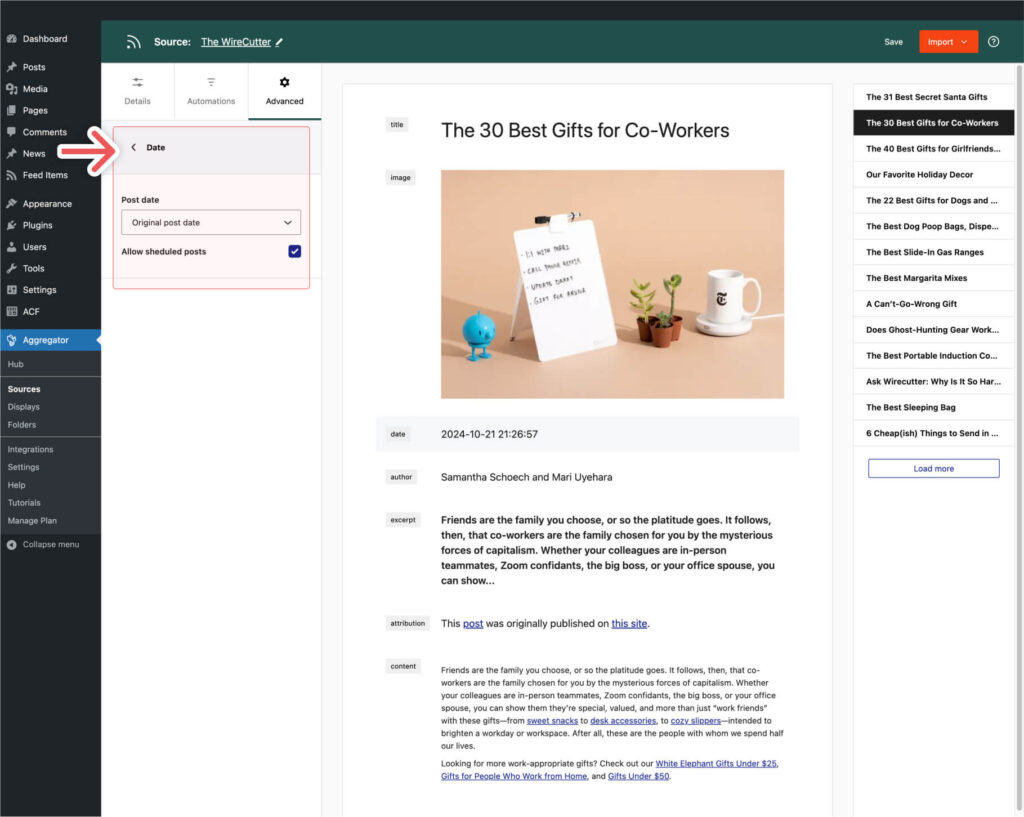Click the Load more button
The height and width of the screenshot is (817, 1024).
point(933,468)
